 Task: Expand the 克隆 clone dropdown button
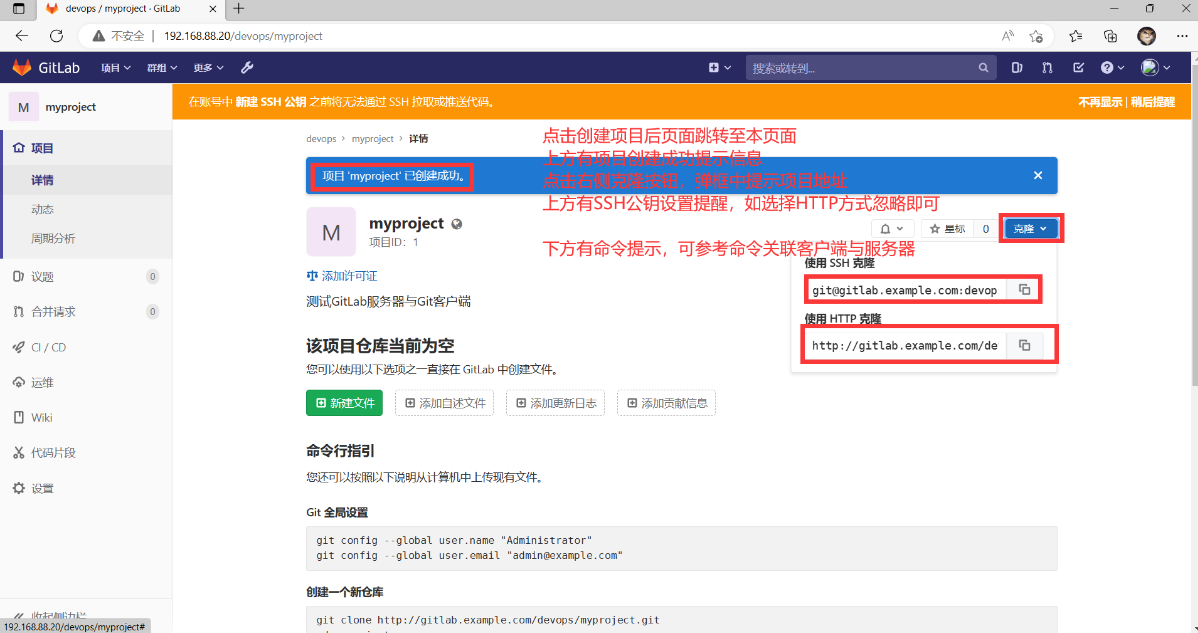(x=1031, y=229)
